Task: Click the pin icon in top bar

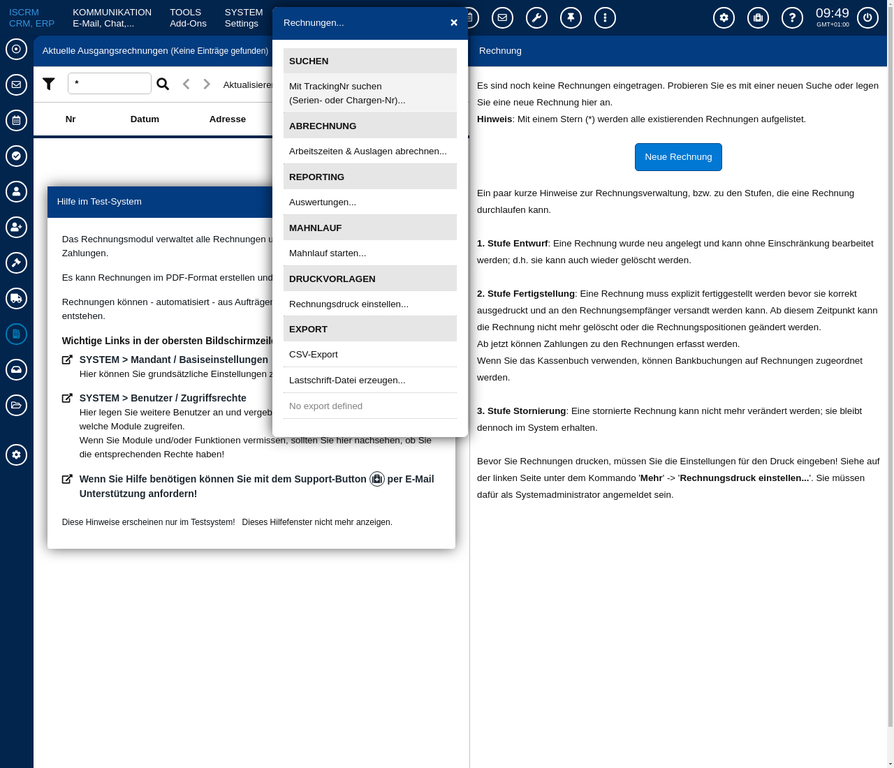Action: pyautogui.click(x=570, y=17)
